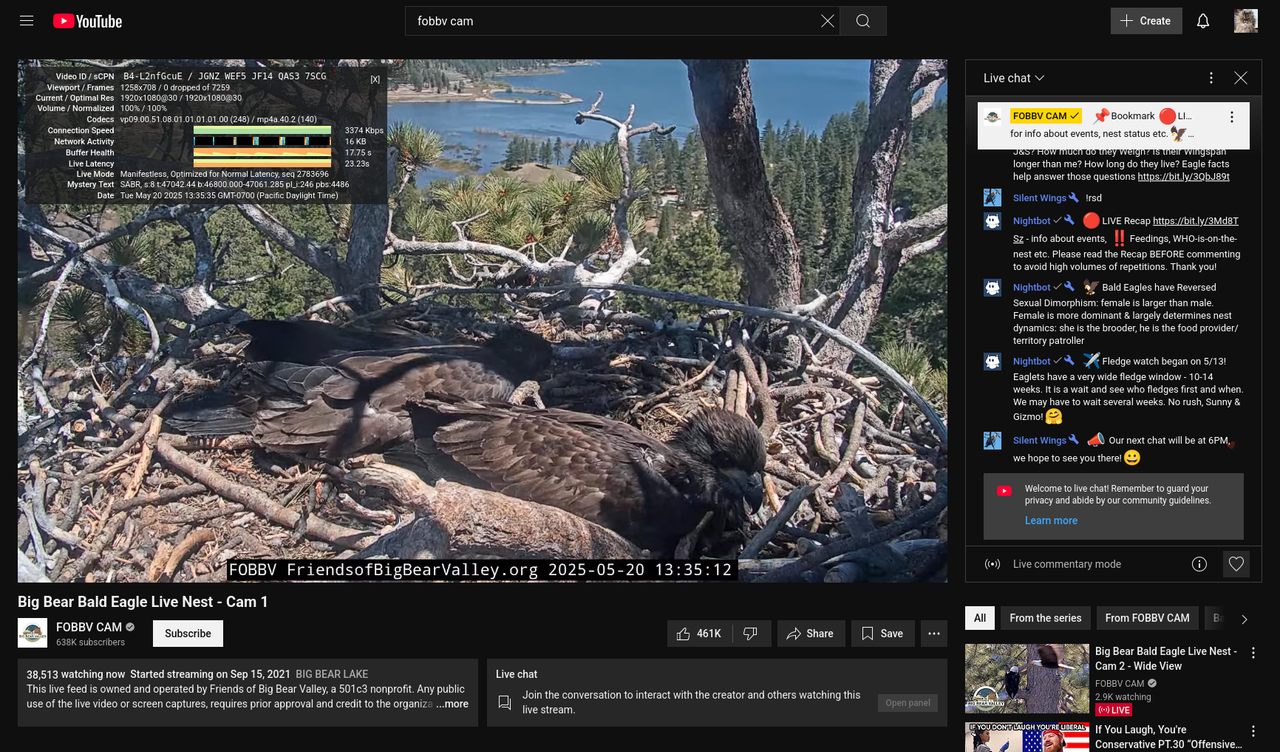Open live chat three-dot options menu
Viewport: 1280px width, 752px height.
point(1211,78)
